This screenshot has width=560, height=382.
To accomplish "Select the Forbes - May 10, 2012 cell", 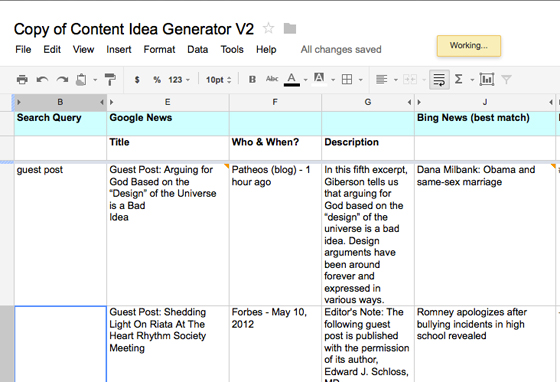I will point(275,344).
